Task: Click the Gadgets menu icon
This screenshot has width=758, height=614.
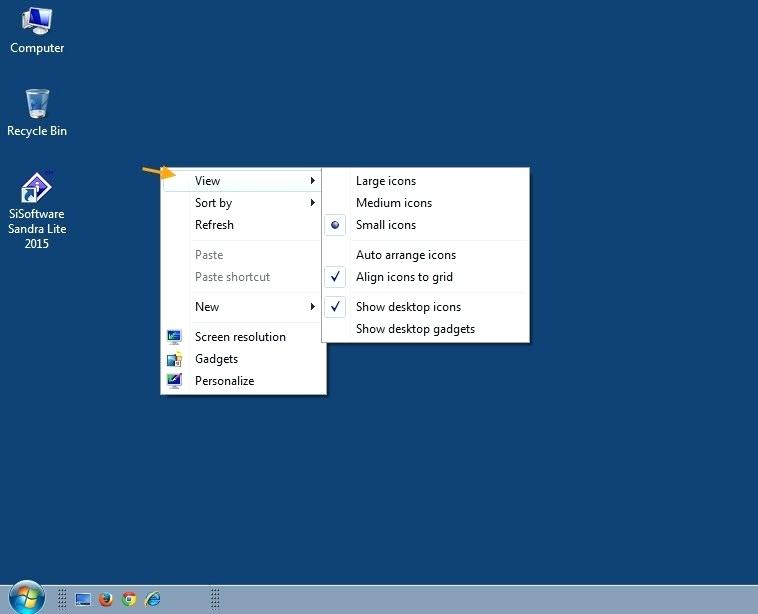Action: [174, 359]
